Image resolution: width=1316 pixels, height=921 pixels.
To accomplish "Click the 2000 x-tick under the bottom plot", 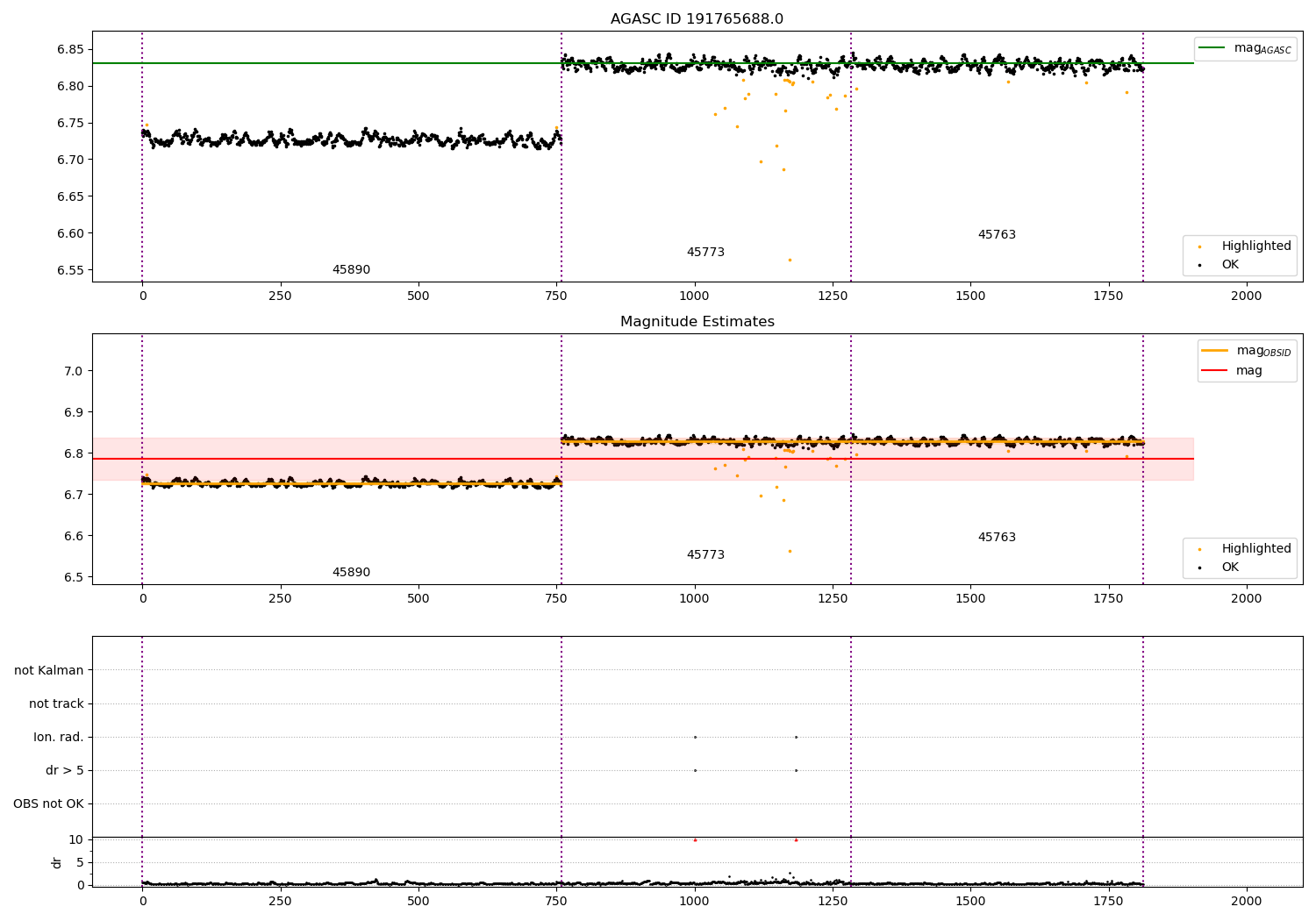I will pos(1247,901).
